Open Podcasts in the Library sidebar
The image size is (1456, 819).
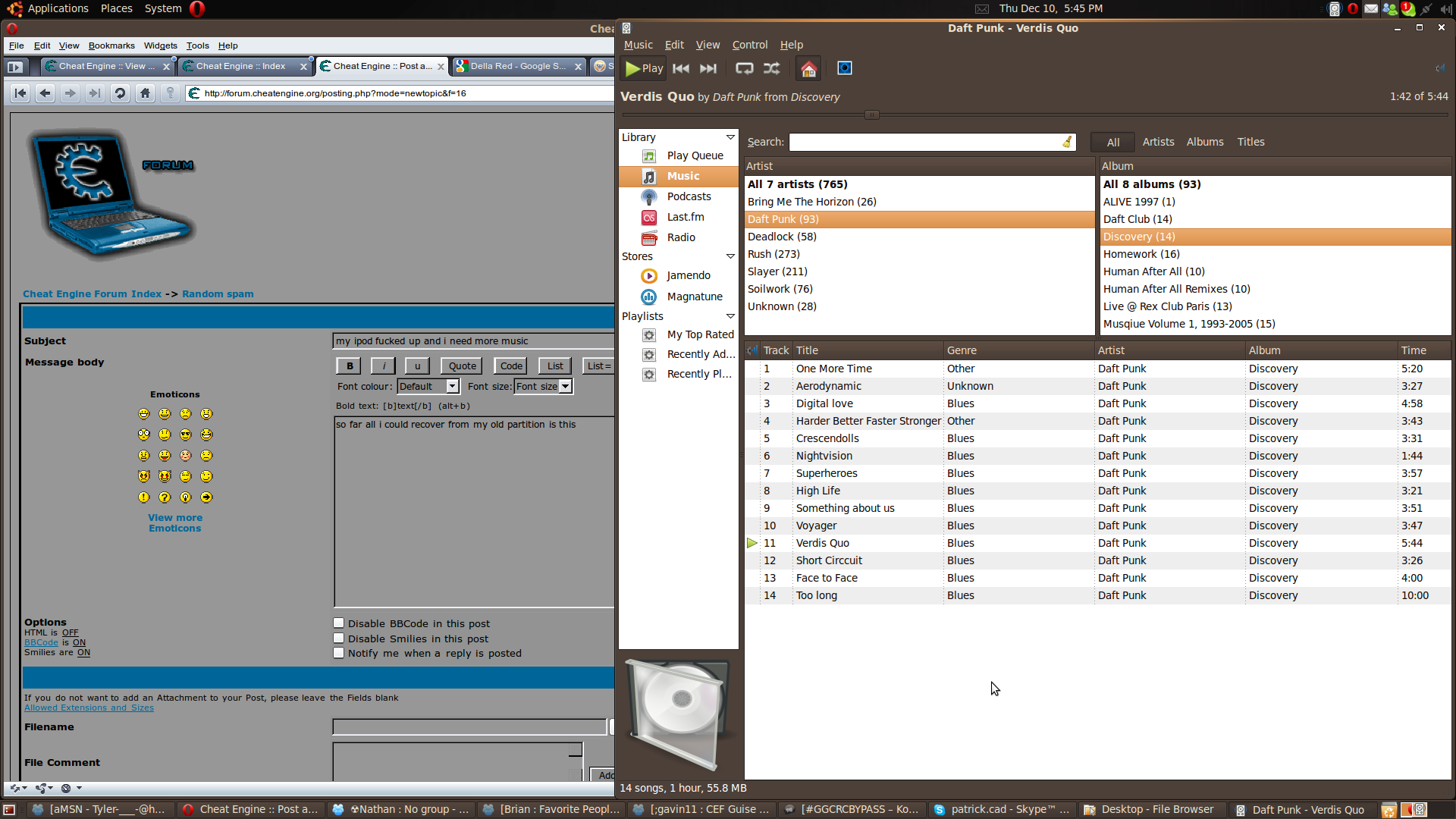(679, 196)
